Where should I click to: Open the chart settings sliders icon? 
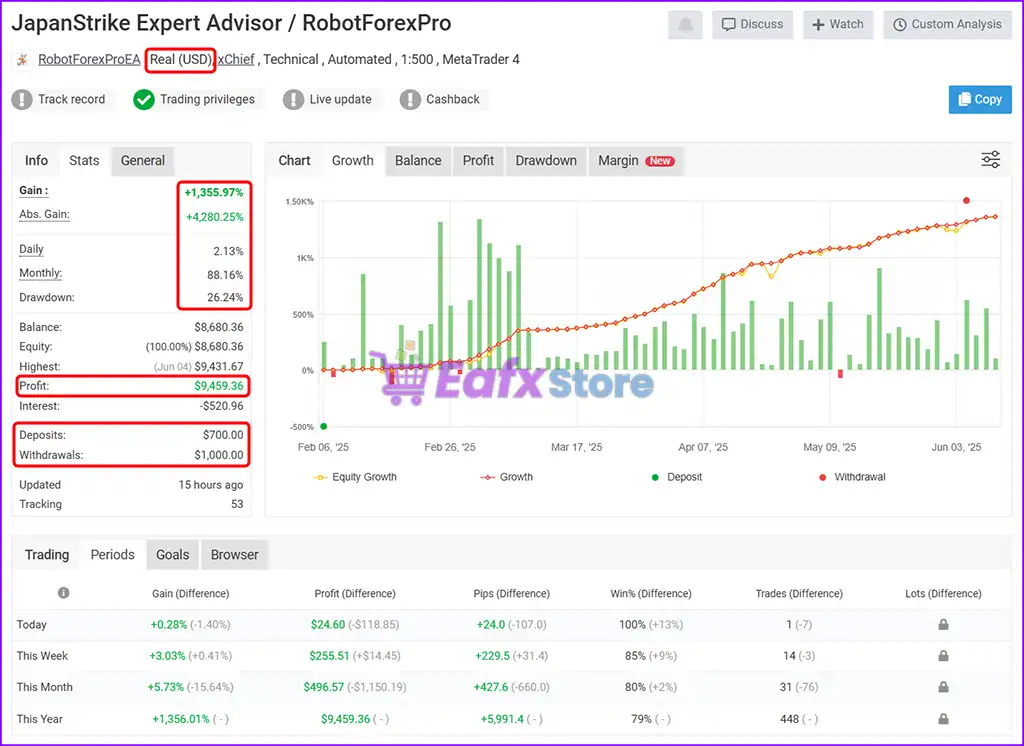[x=990, y=159]
